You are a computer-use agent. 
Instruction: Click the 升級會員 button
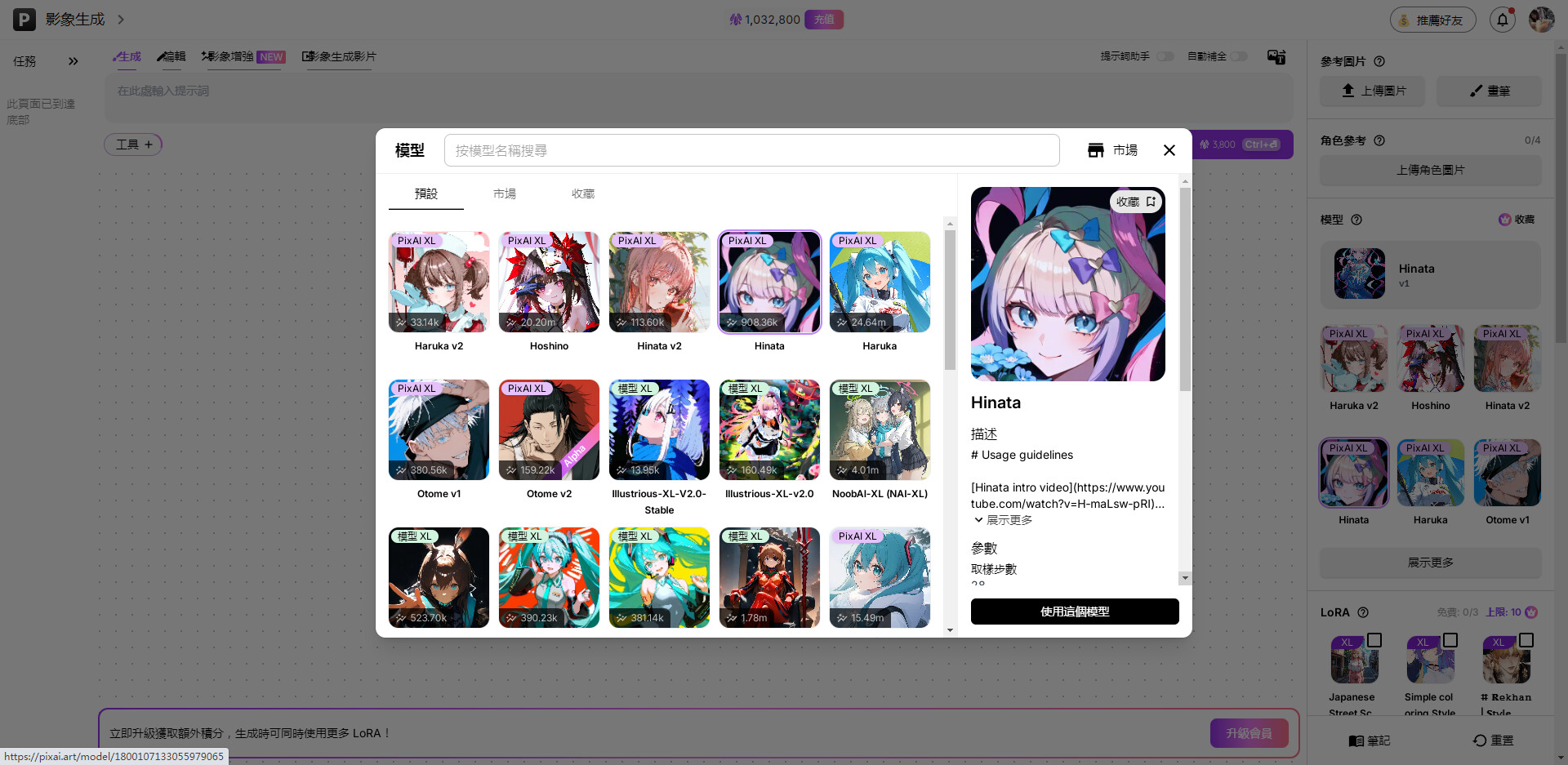(1249, 733)
